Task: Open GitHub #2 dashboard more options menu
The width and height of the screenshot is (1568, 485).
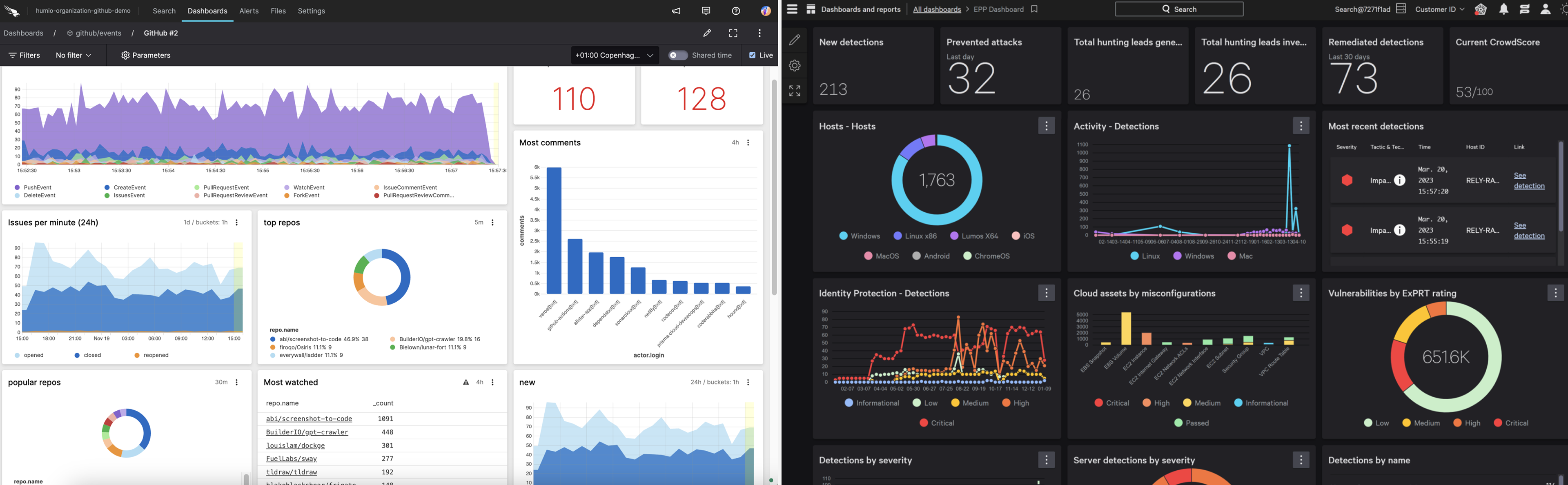Action: [759, 33]
